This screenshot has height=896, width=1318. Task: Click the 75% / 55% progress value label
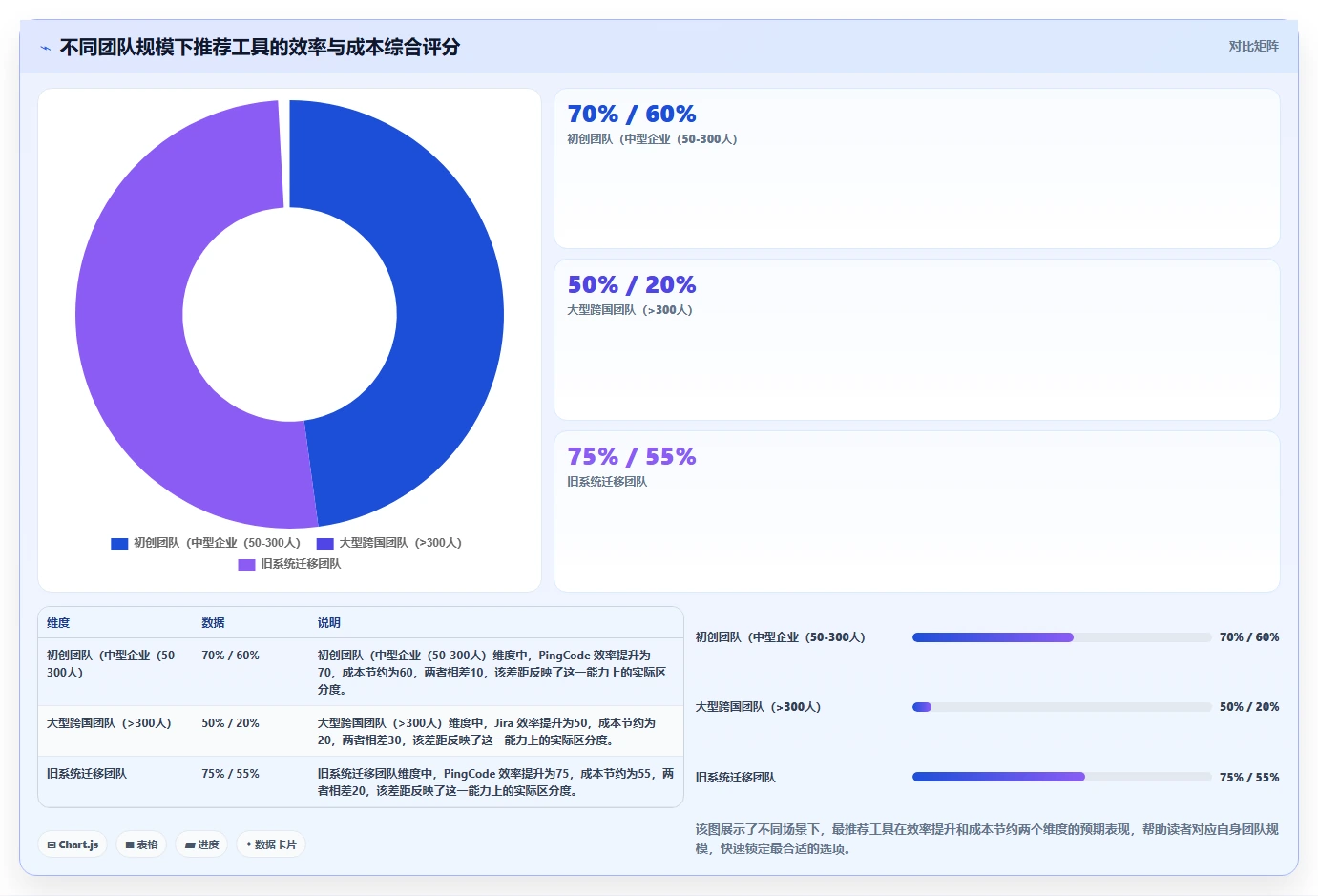(1249, 778)
